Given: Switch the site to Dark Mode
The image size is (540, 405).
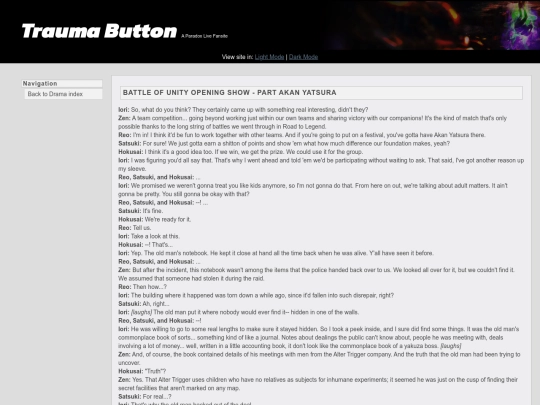Looking at the screenshot, I should (x=303, y=57).
